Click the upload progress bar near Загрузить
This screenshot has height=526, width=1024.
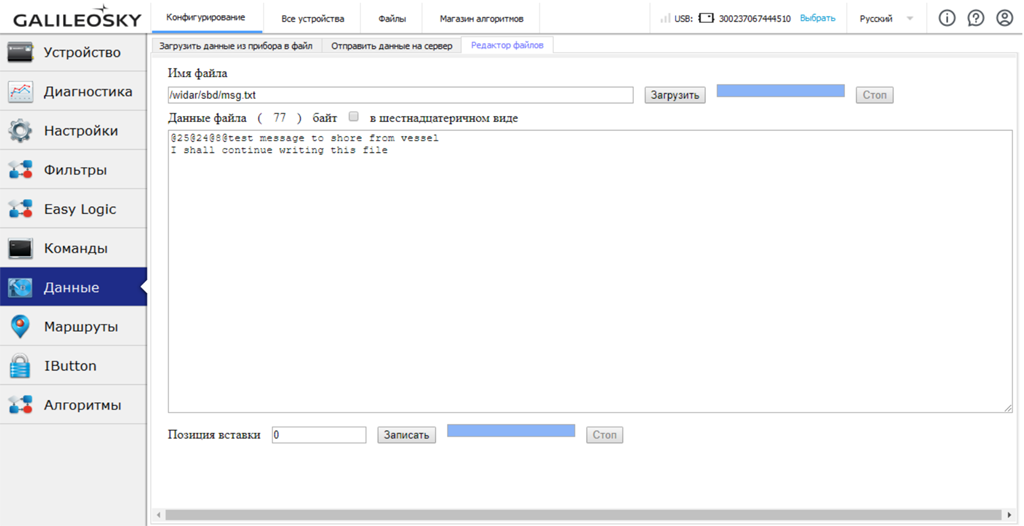780,91
